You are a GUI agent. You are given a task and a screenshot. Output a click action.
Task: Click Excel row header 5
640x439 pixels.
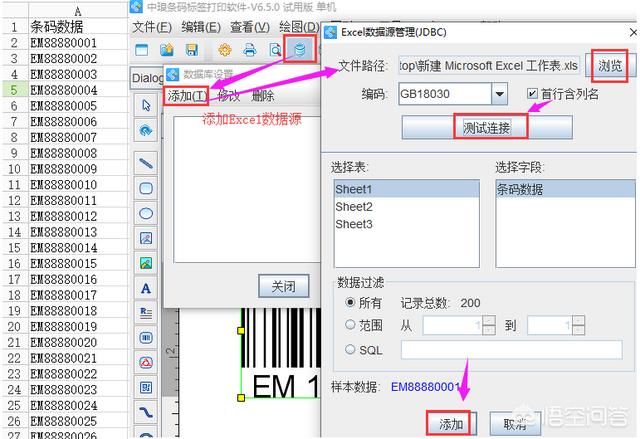coord(14,90)
